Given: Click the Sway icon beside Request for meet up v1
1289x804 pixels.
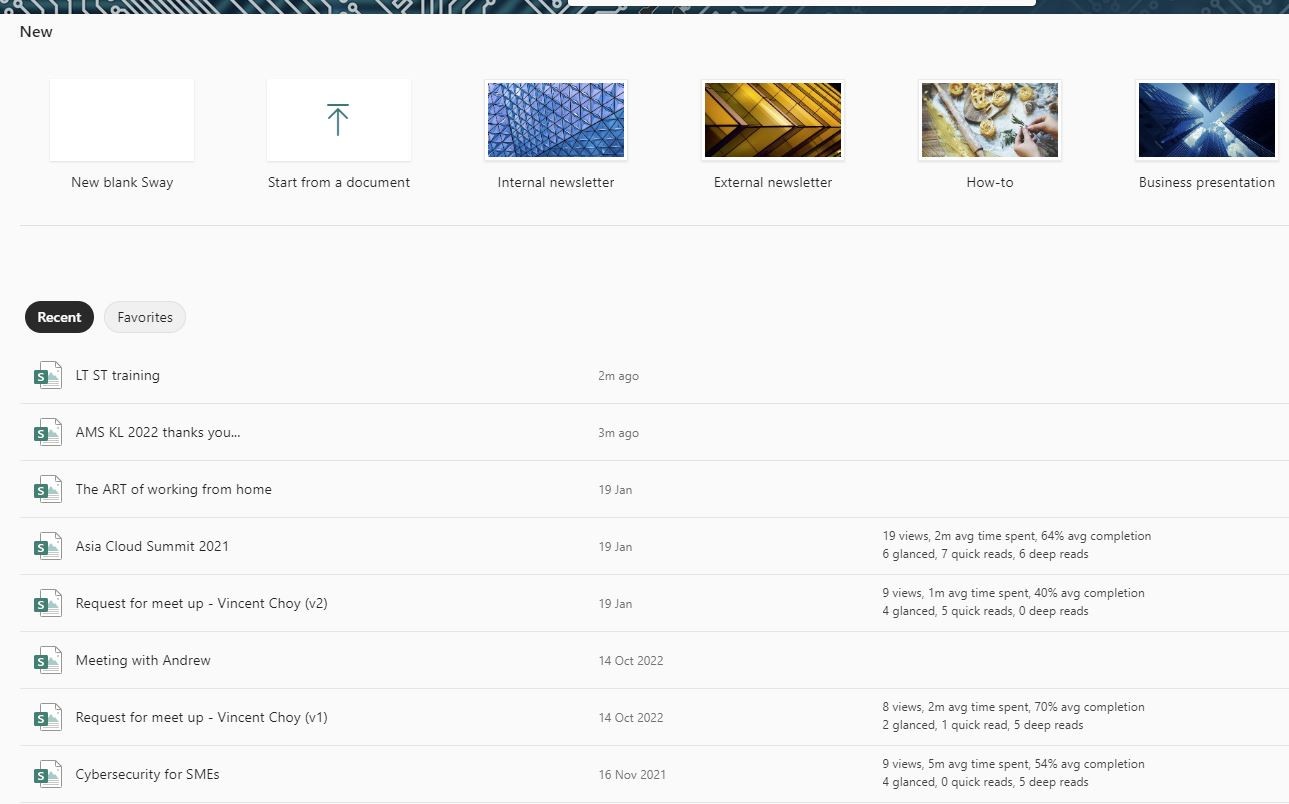Looking at the screenshot, I should click(x=47, y=717).
